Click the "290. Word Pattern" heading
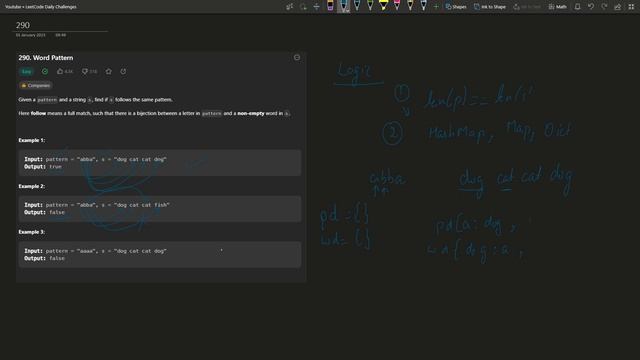 coord(46,58)
